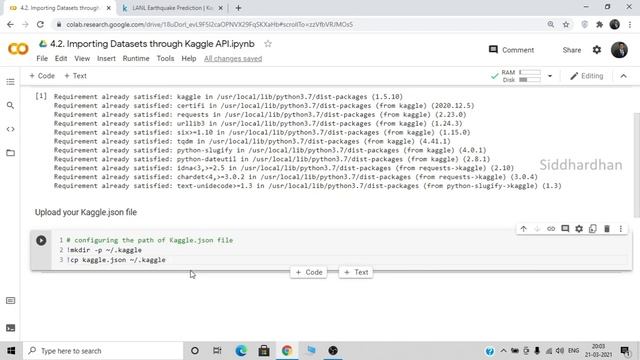This screenshot has height=360, width=640.
Task: Open the table of contents sidebar icon
Action: coord(11,82)
